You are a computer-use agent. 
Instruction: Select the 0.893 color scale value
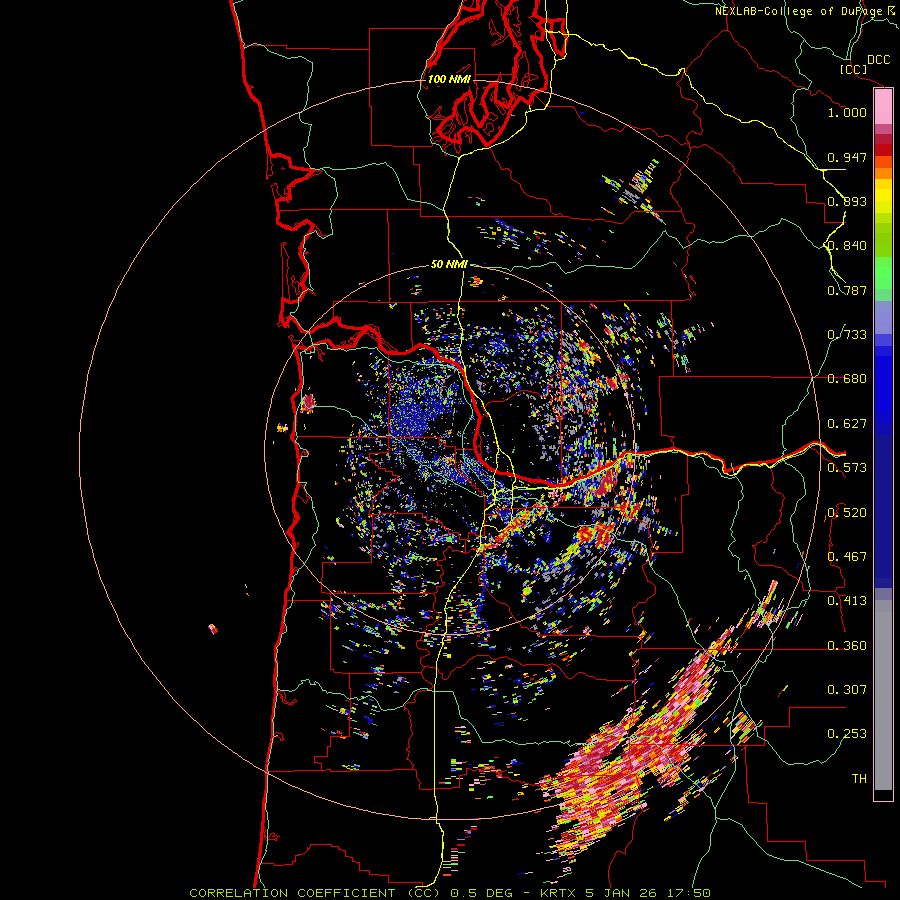coord(847,201)
